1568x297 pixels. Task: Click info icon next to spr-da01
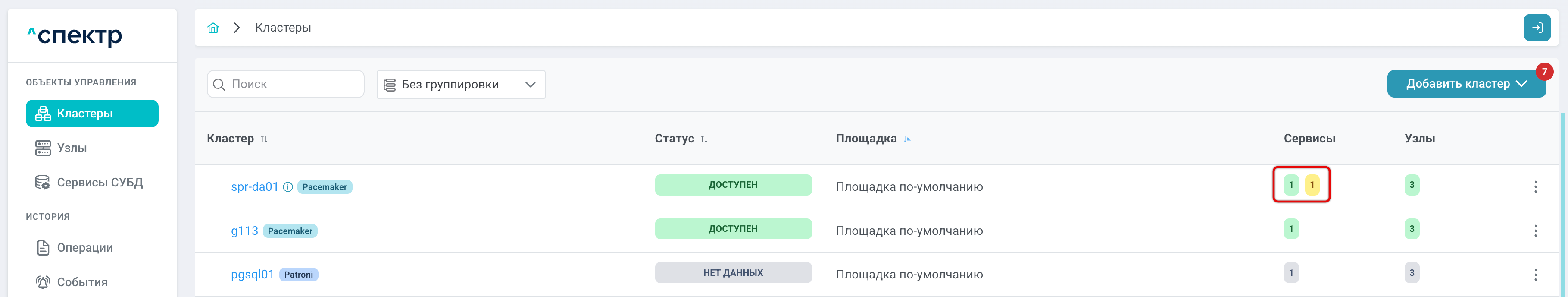coord(288,187)
